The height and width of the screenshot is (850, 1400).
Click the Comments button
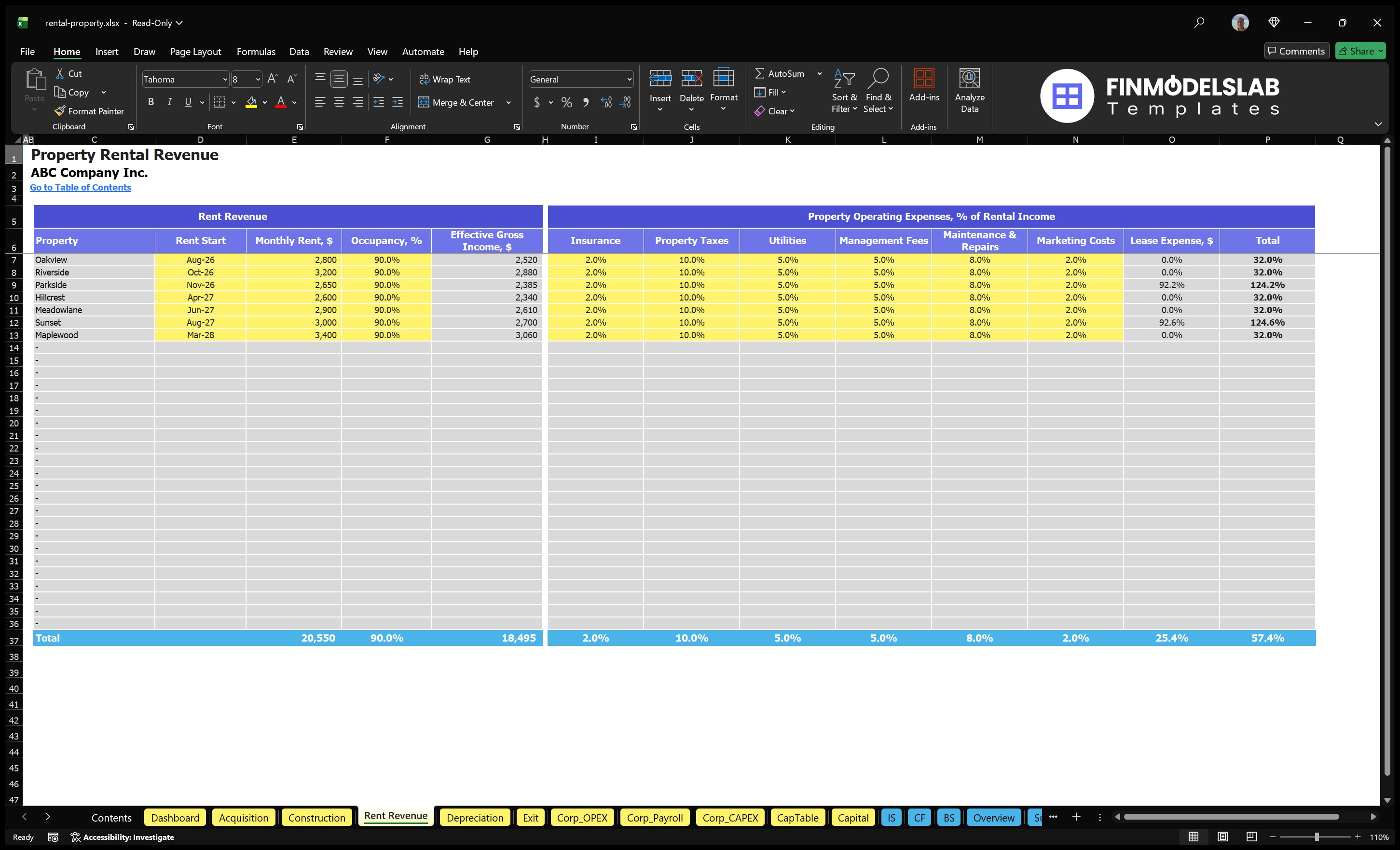pyautogui.click(x=1296, y=51)
